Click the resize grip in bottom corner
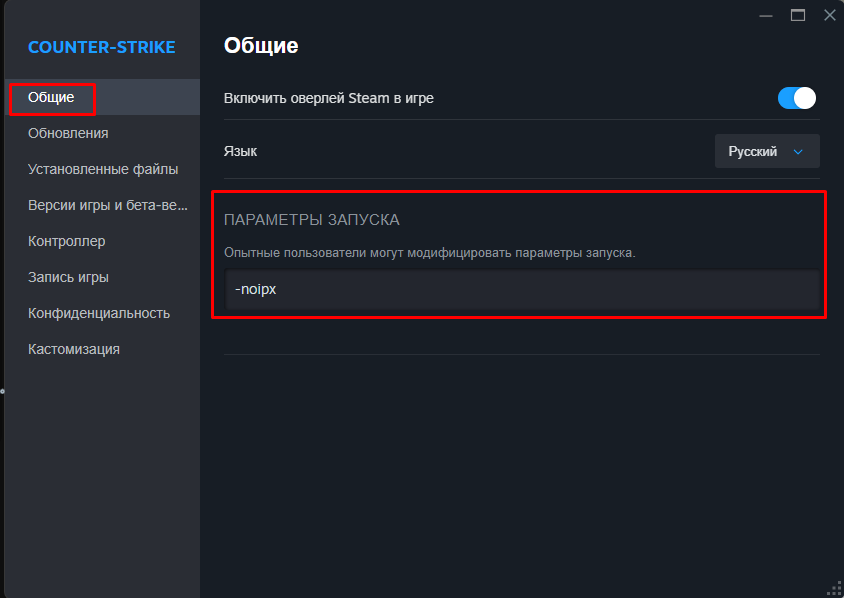Image resolution: width=844 pixels, height=598 pixels. tap(835, 589)
